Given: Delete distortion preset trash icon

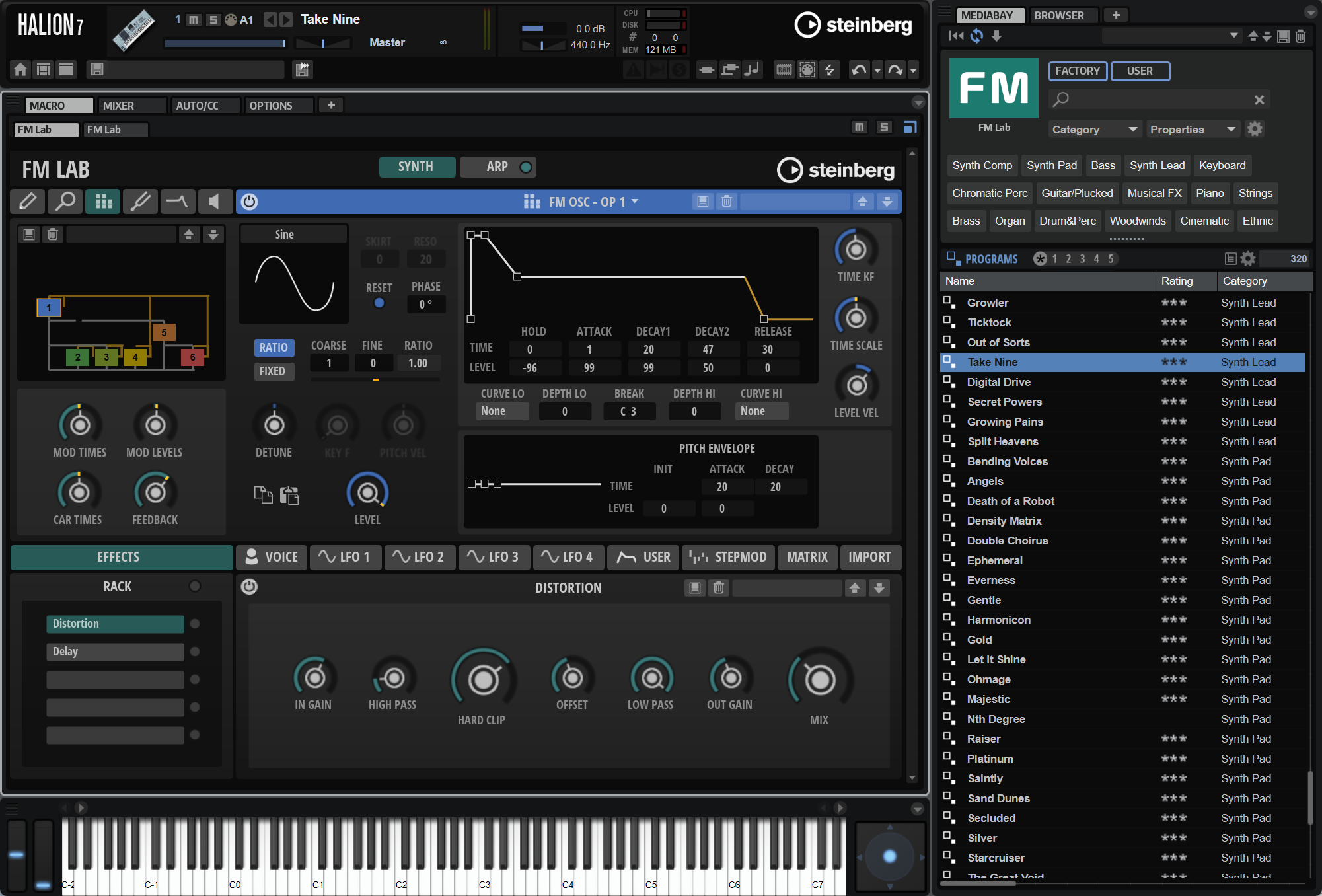Looking at the screenshot, I should tap(719, 587).
